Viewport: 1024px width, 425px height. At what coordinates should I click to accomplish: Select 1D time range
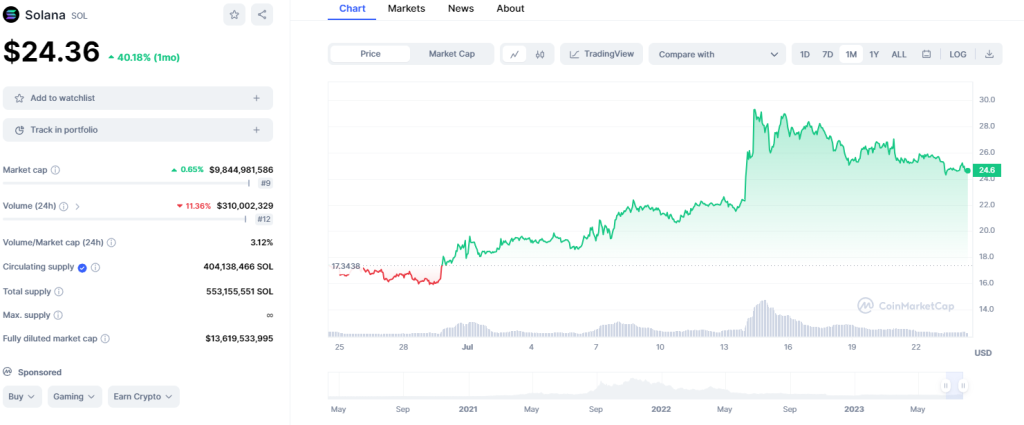click(x=805, y=54)
